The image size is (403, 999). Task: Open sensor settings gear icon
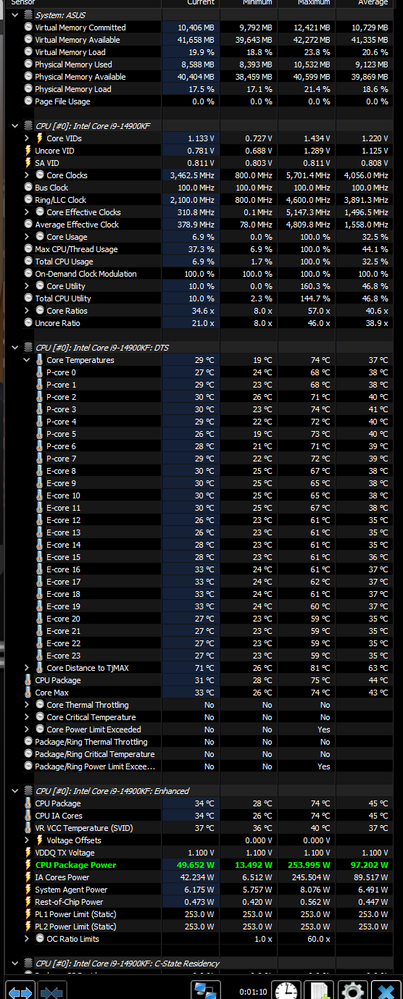(353, 991)
